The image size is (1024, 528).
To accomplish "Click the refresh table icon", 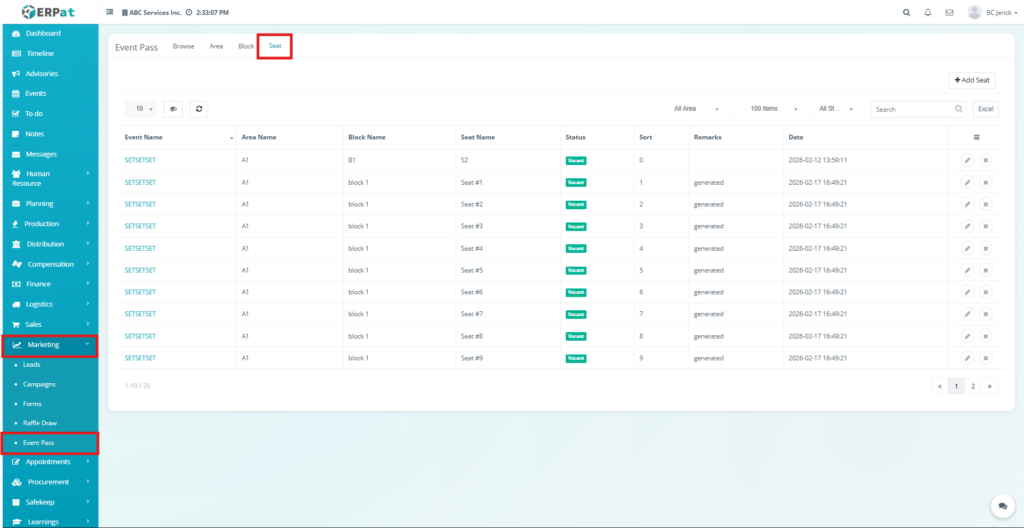I will (x=198, y=109).
